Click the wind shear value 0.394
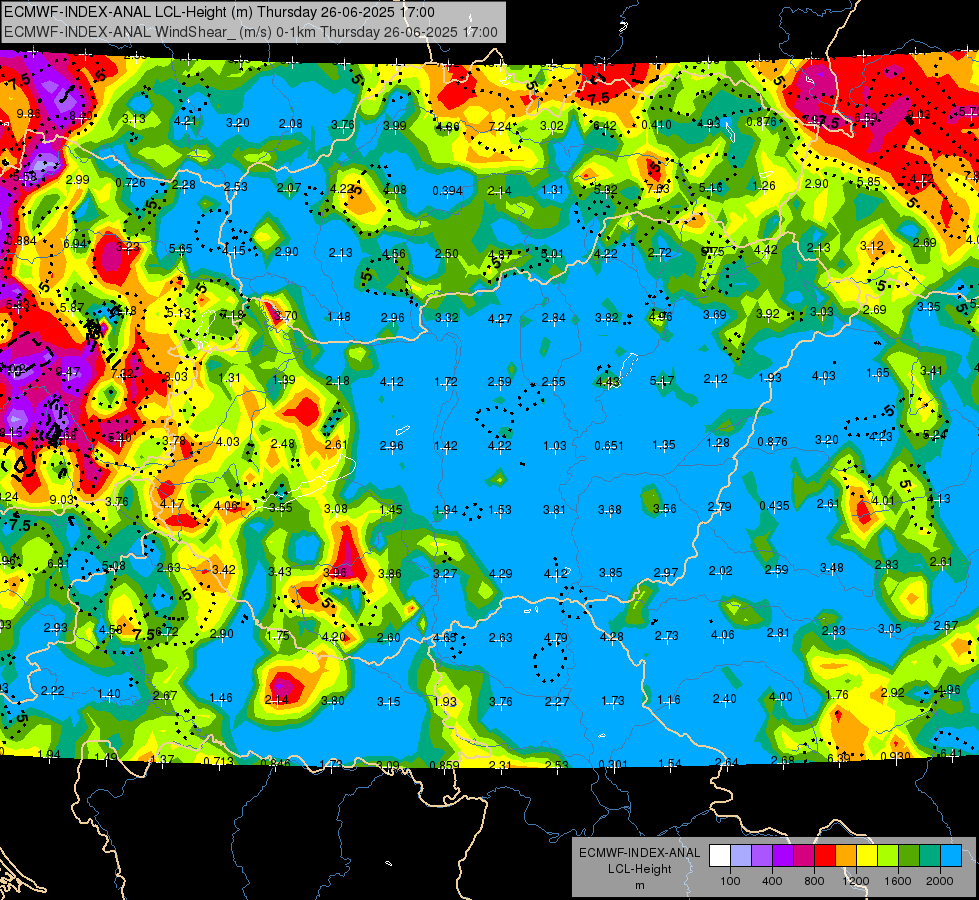This screenshot has width=979, height=900. click(448, 190)
